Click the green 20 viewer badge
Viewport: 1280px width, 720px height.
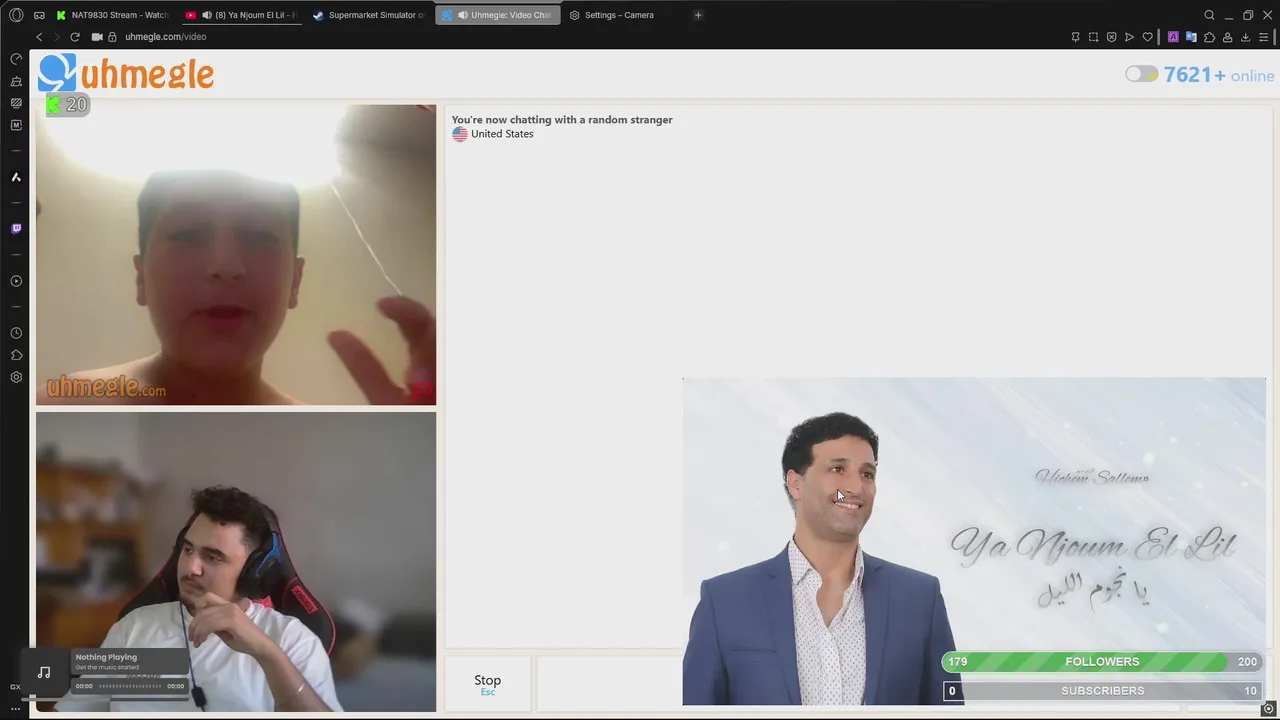point(67,104)
